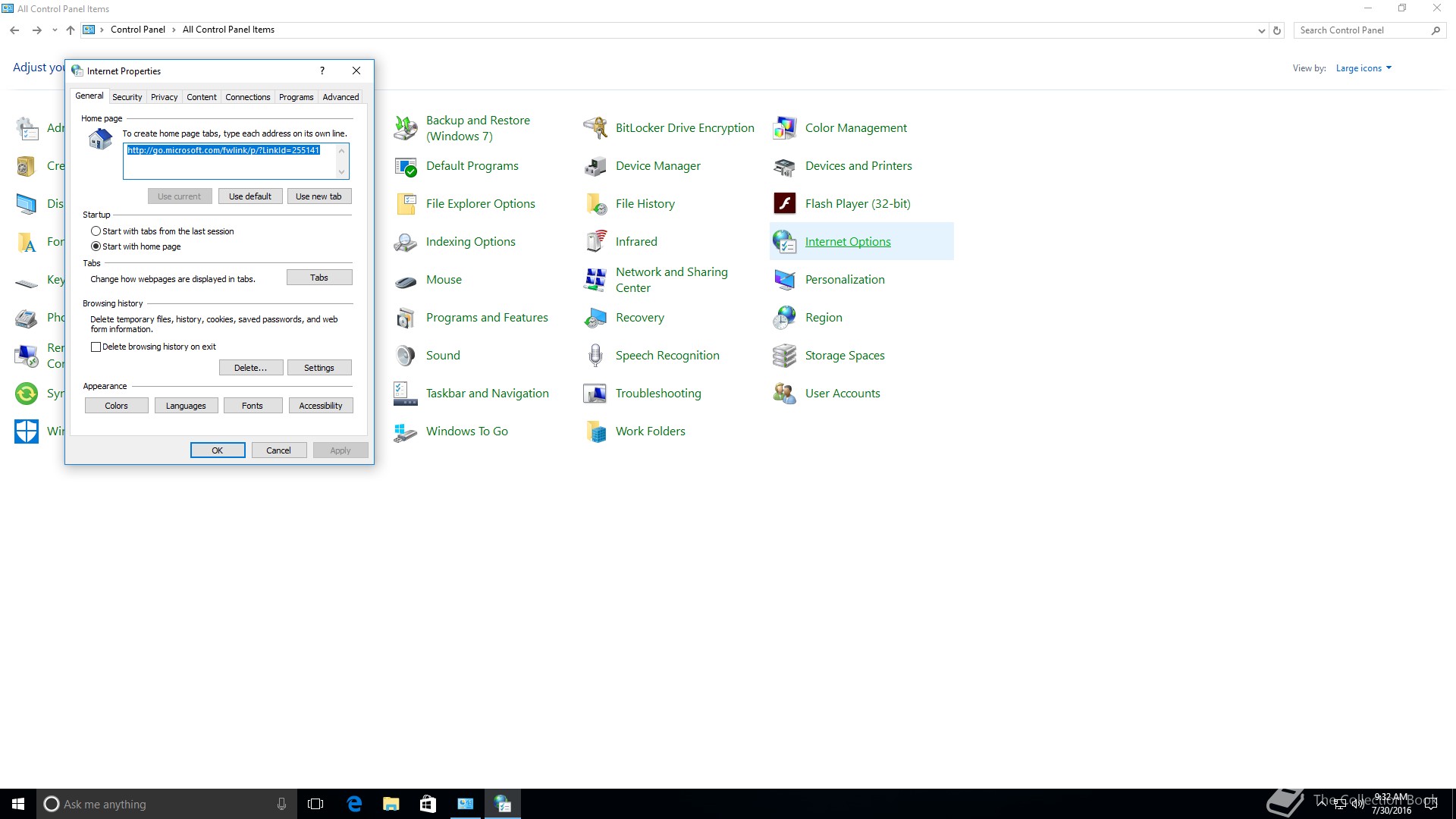
Task: Open Backup and Restore (Windows 7) icon
Action: (406, 128)
